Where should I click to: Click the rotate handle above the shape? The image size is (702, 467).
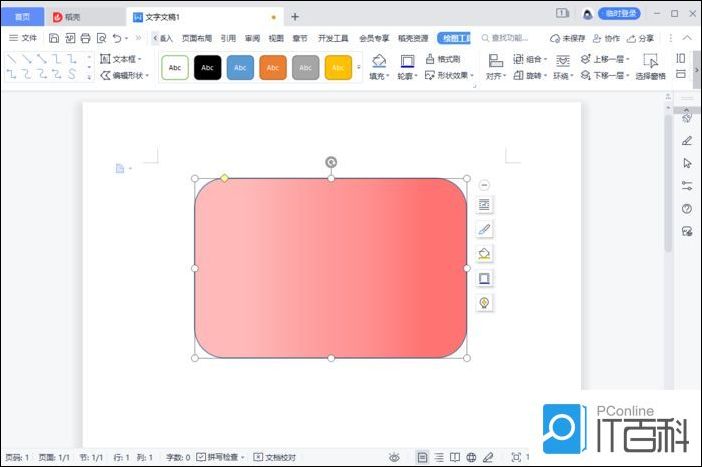point(331,162)
